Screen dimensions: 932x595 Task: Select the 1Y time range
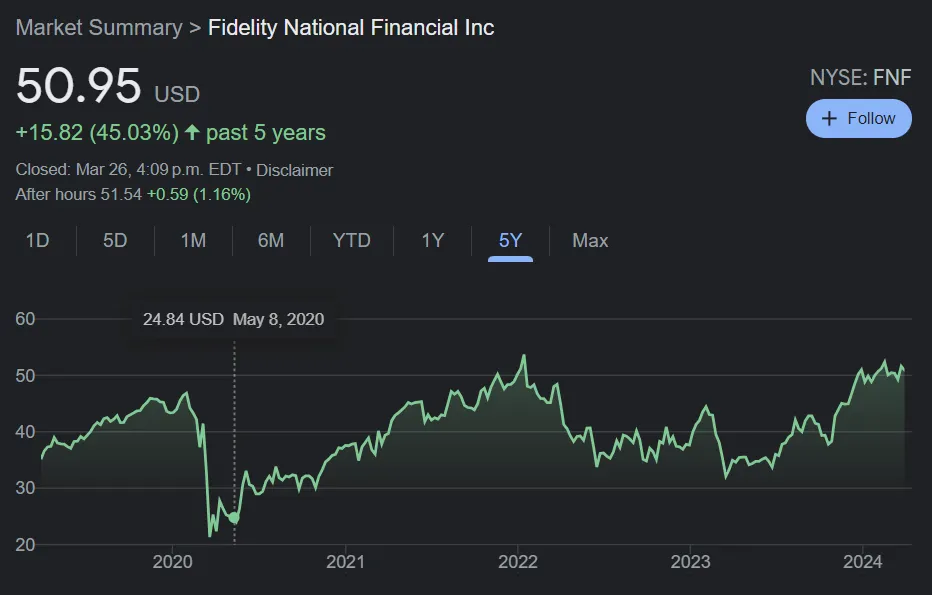pyautogui.click(x=431, y=241)
